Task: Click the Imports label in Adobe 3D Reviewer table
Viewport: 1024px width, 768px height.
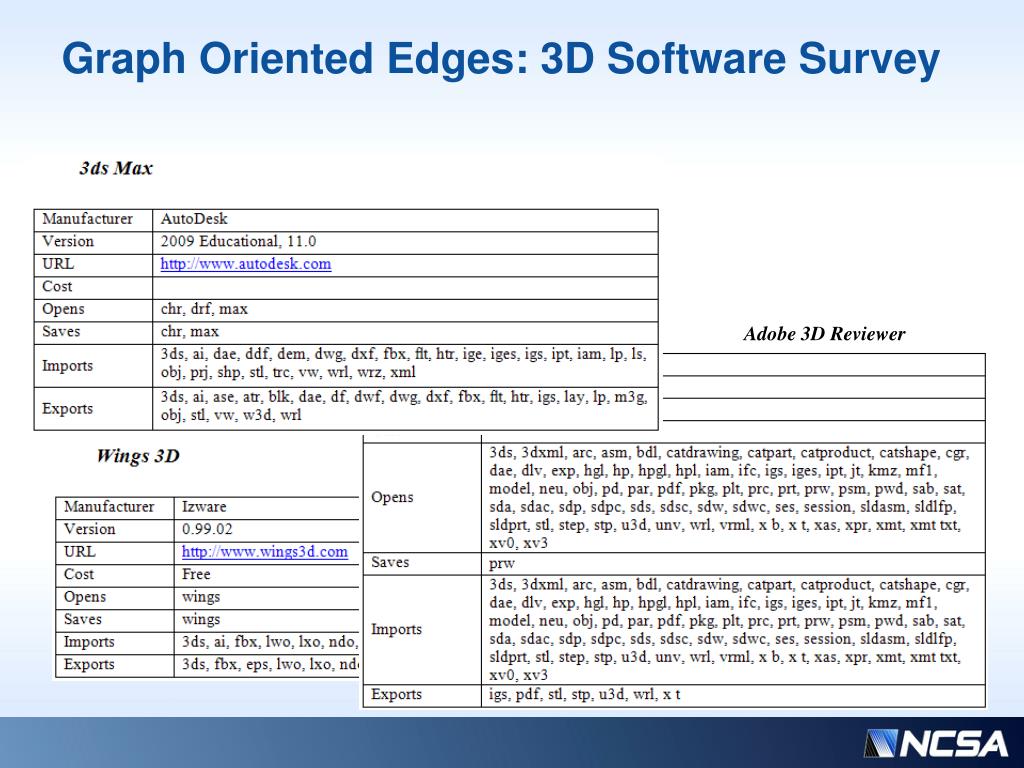Action: coord(396,629)
